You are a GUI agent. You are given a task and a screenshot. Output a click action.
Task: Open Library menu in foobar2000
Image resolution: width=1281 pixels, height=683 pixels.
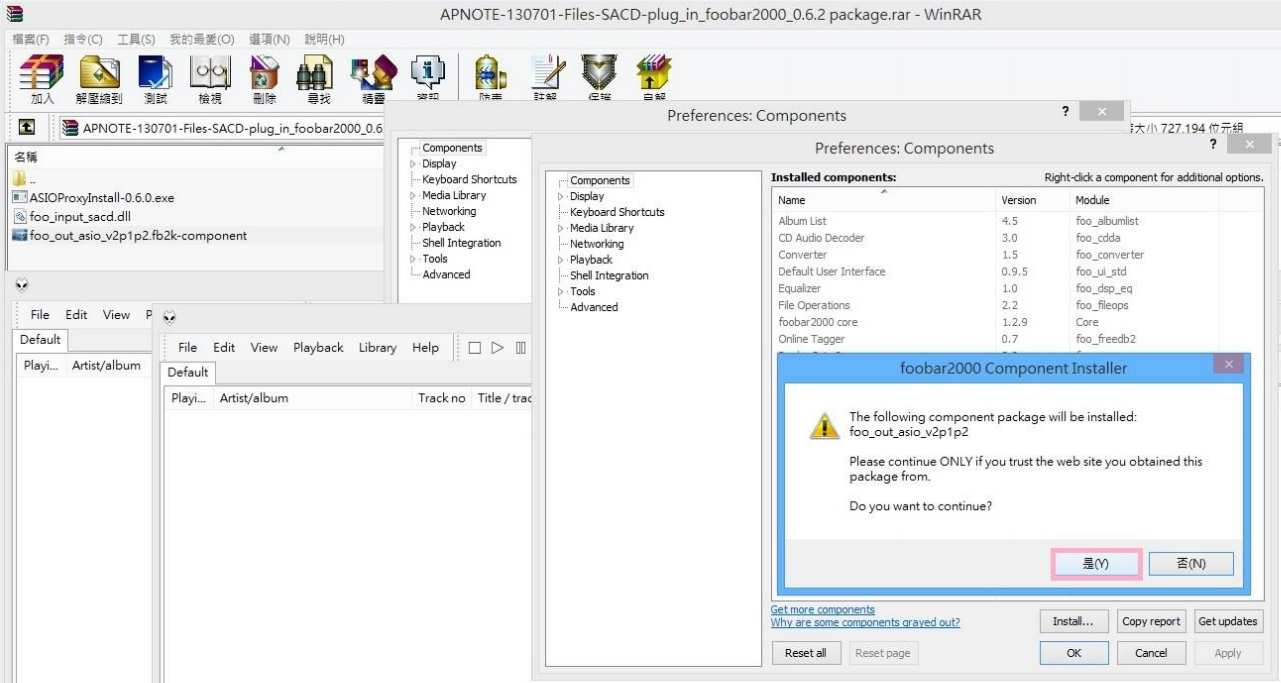[x=377, y=348]
